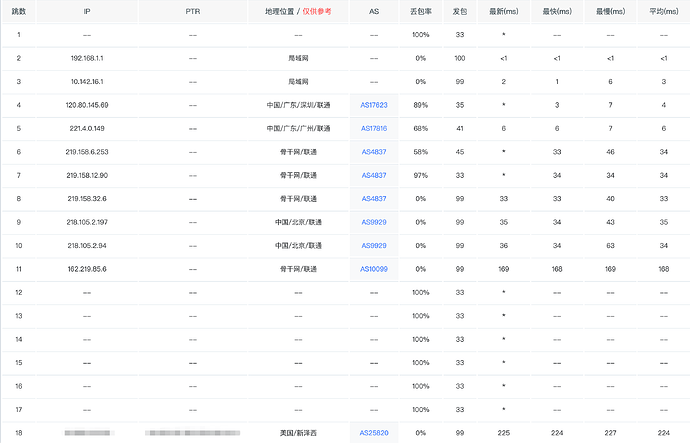
Task: Open AS4837 link for 219.158.12.90
Action: (374, 175)
